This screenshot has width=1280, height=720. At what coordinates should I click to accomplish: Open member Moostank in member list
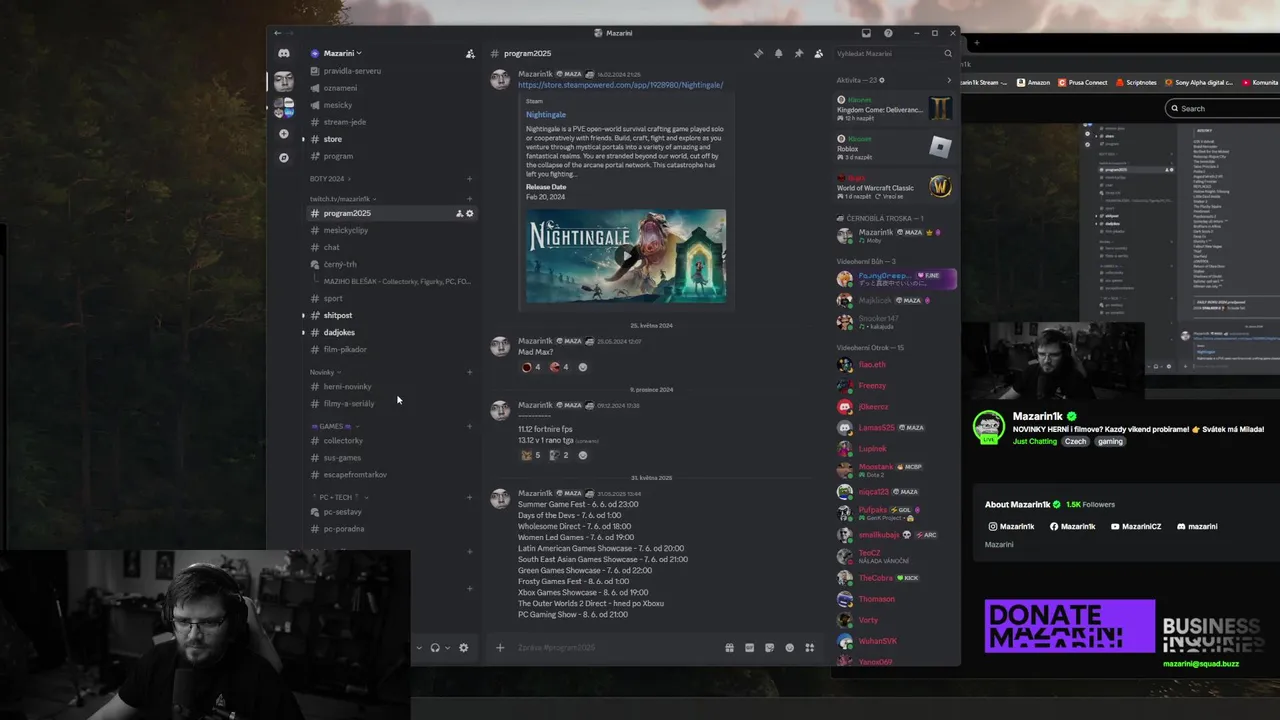point(895,470)
